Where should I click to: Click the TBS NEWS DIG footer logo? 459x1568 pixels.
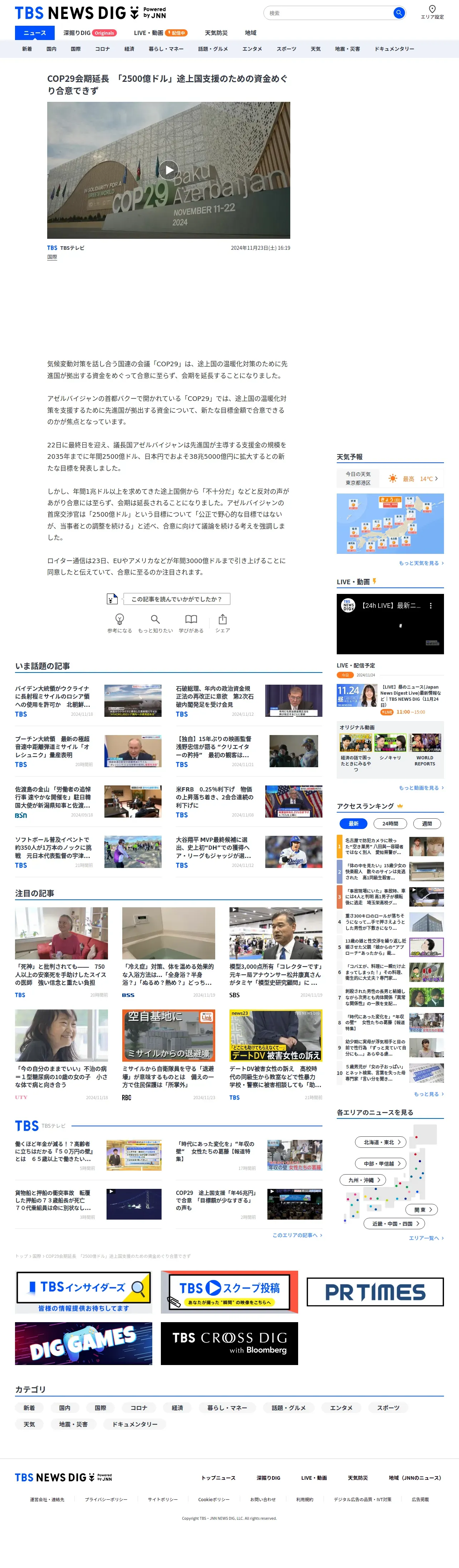(63, 1477)
